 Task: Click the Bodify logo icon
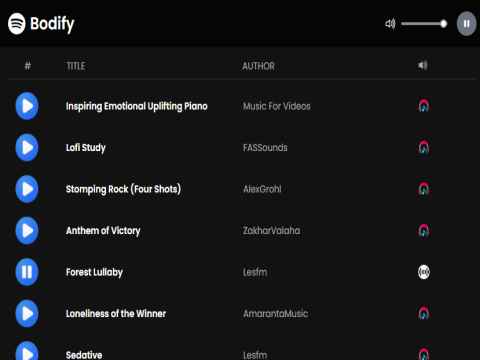point(17,24)
